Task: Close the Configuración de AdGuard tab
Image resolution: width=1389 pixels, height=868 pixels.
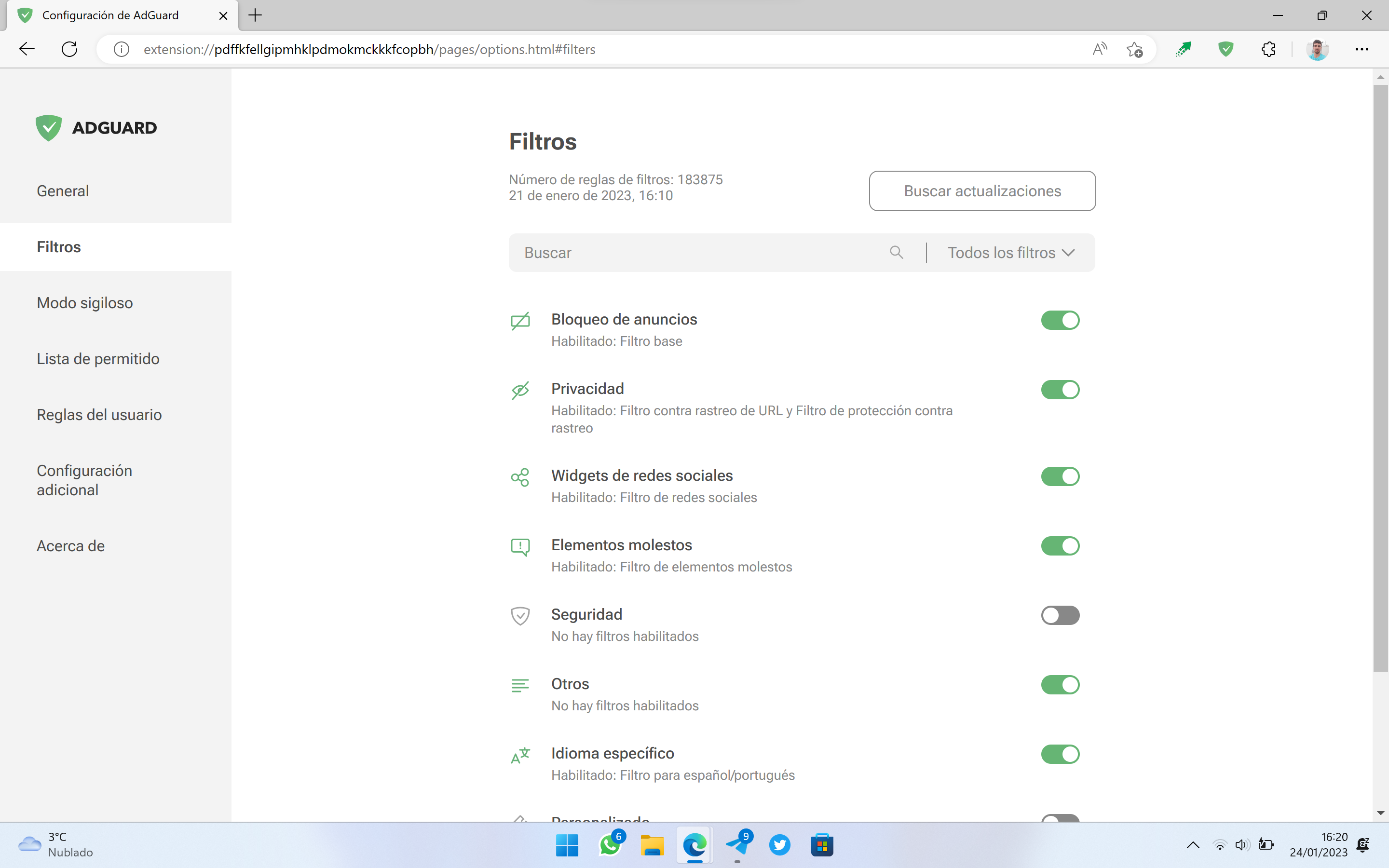Action: click(x=223, y=15)
